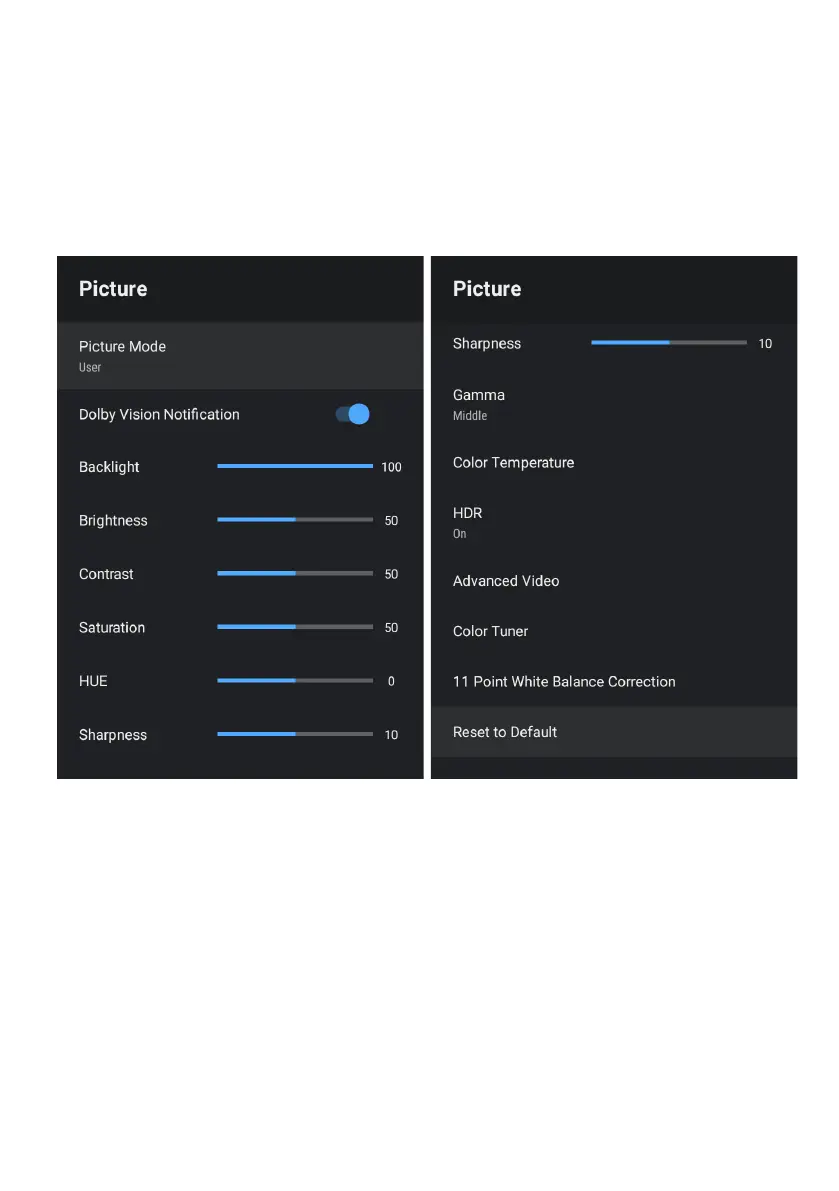Click the HUE slider
The width and height of the screenshot is (839, 1191).
click(x=295, y=681)
